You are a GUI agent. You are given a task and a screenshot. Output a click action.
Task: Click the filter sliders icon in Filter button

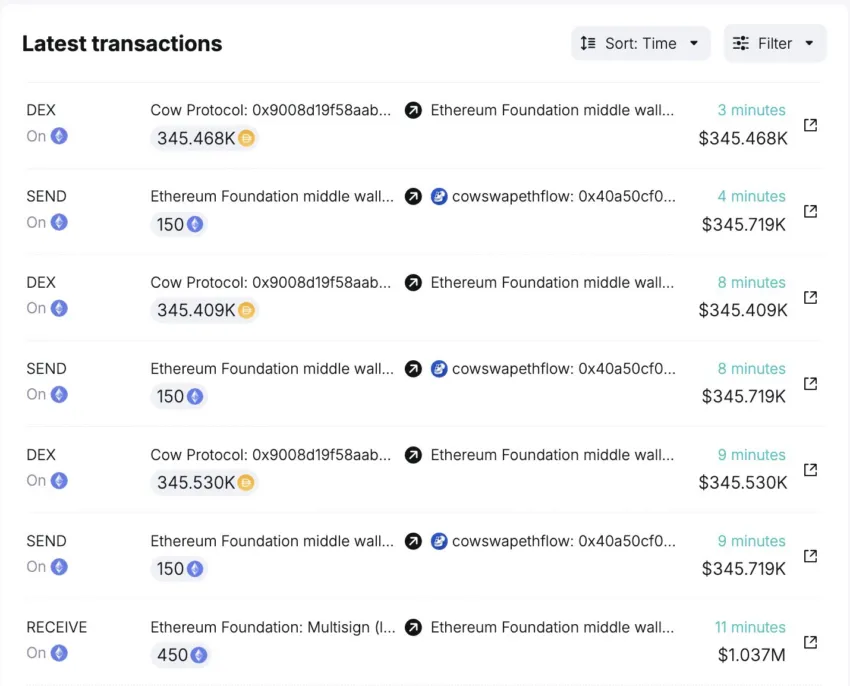741,43
